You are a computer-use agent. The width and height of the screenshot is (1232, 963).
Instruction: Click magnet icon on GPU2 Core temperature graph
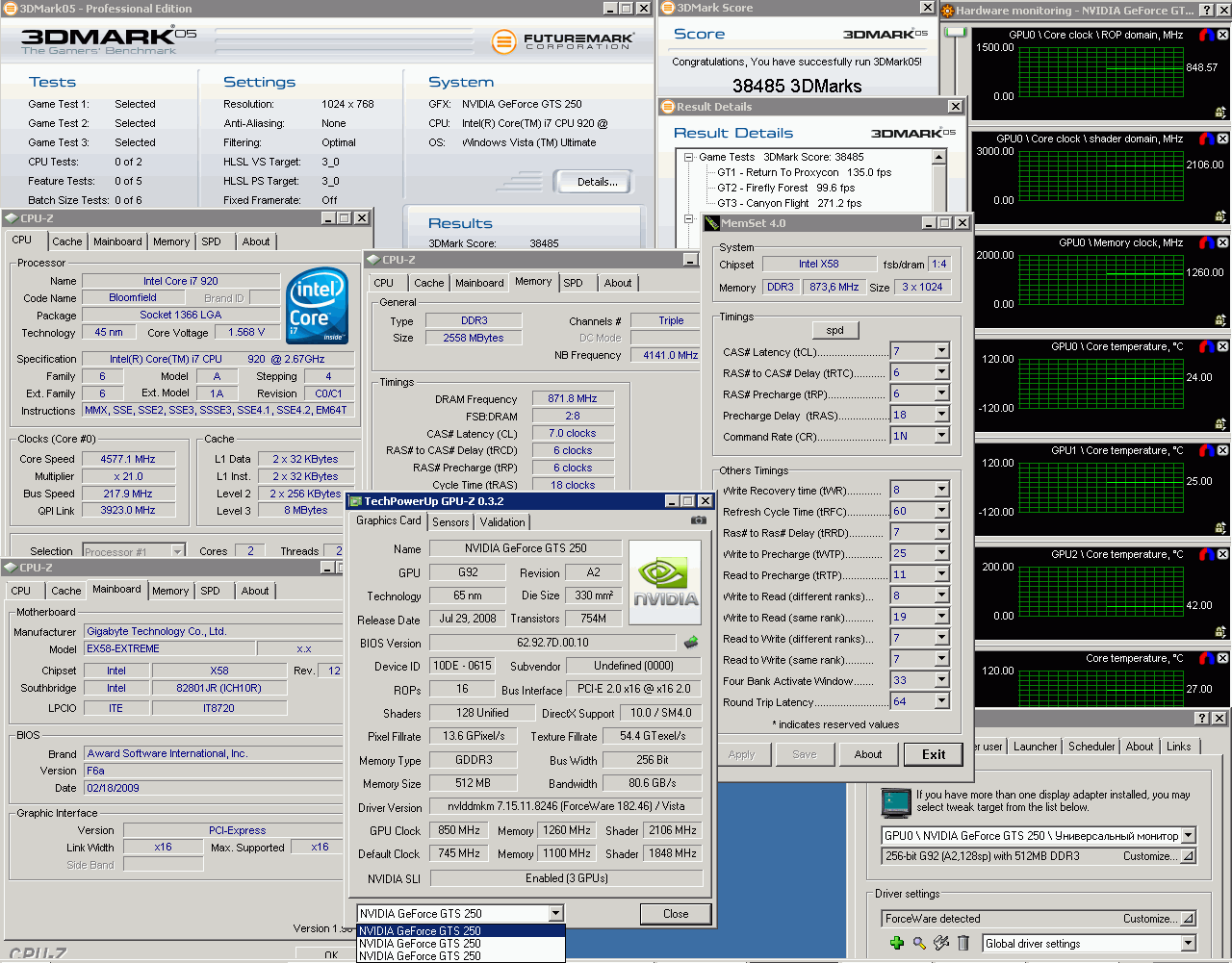[1207, 554]
